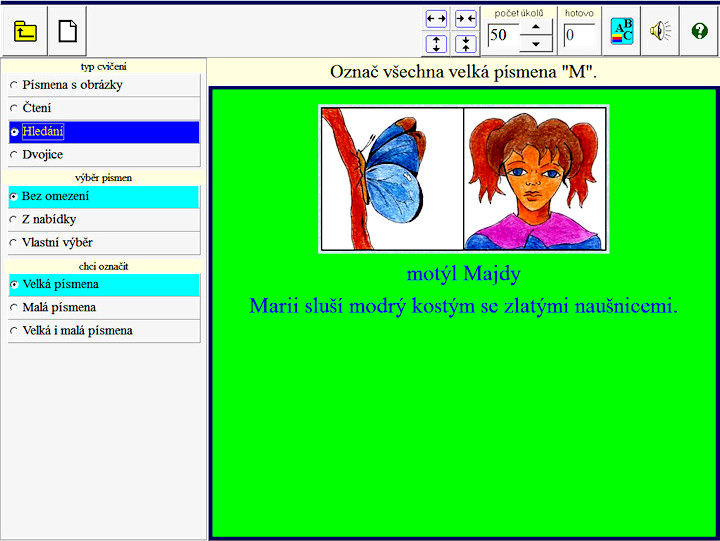
Task: Toggle the speaker sound icon
Action: coord(660,31)
